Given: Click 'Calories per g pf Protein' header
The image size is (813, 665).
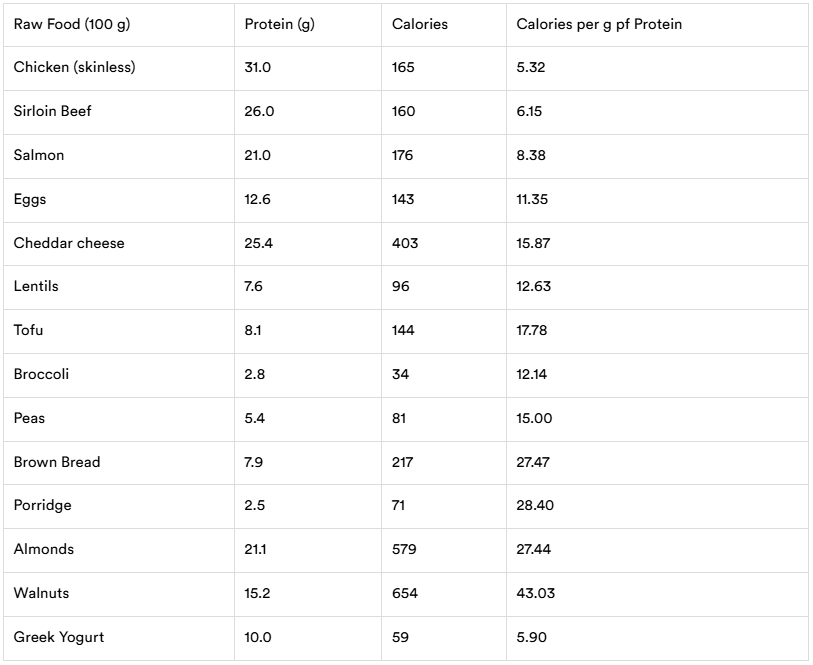Looking at the screenshot, I should click(x=599, y=24).
